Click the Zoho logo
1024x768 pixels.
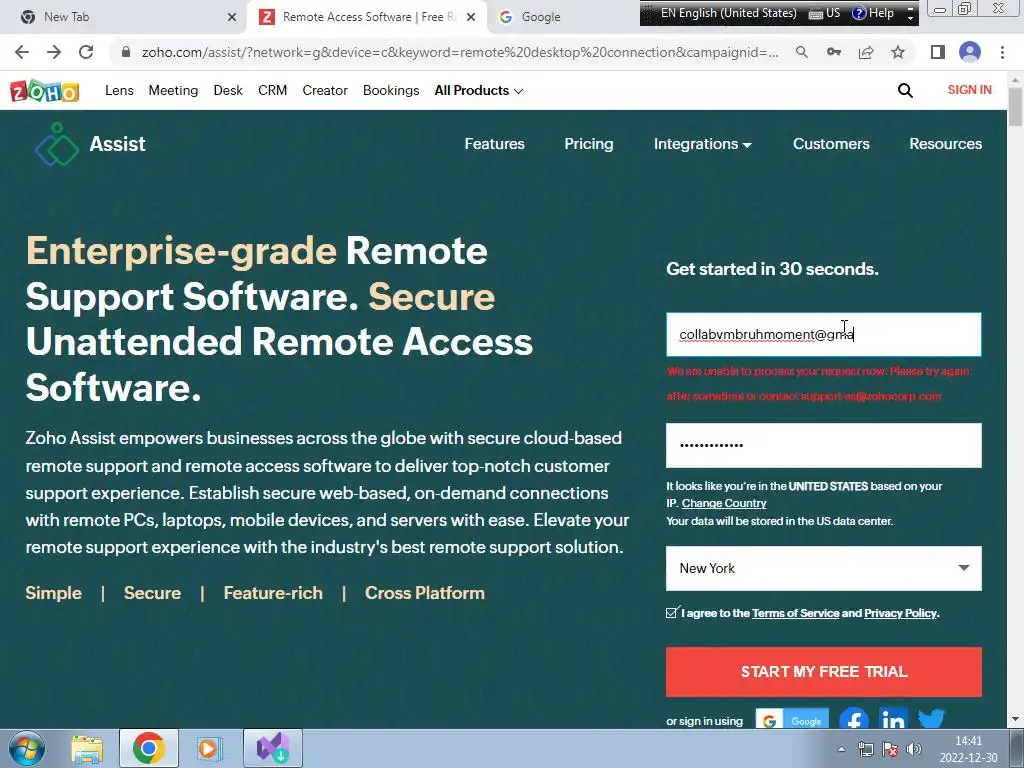pyautogui.click(x=44, y=91)
